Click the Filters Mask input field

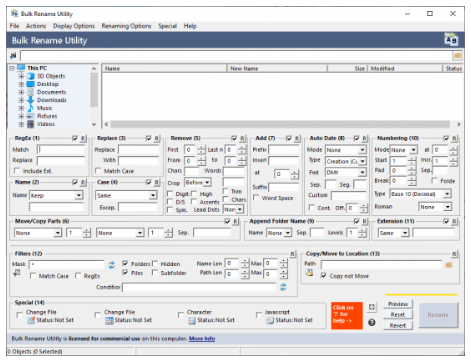(x=67, y=265)
